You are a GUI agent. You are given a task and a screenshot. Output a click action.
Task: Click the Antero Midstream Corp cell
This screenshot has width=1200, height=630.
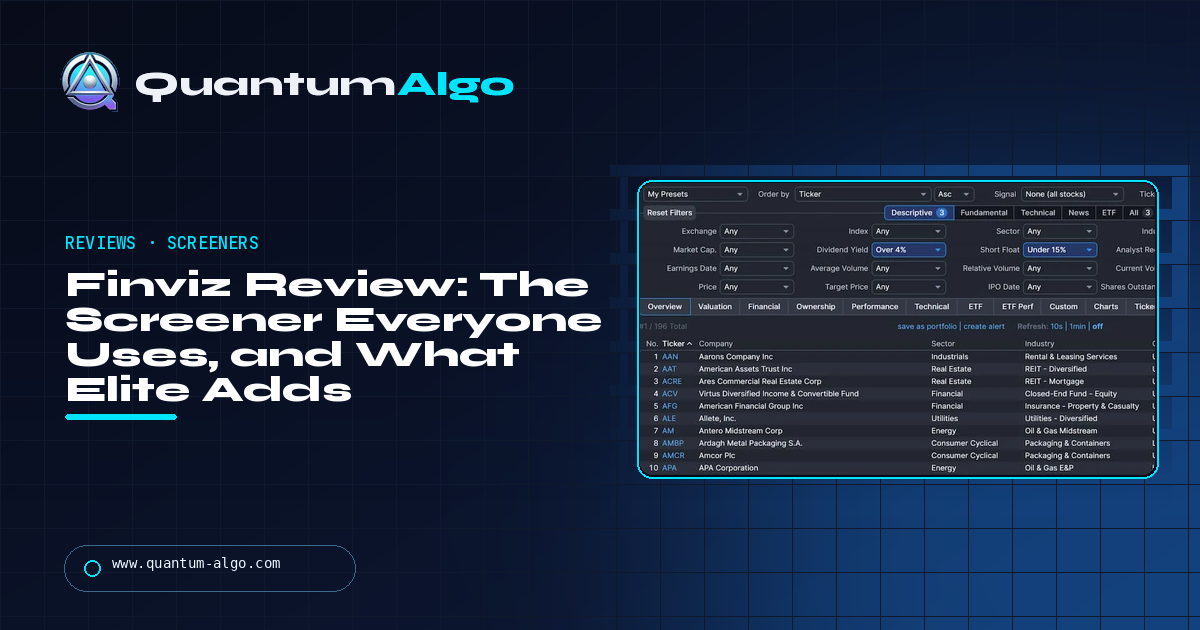pyautogui.click(x=741, y=431)
